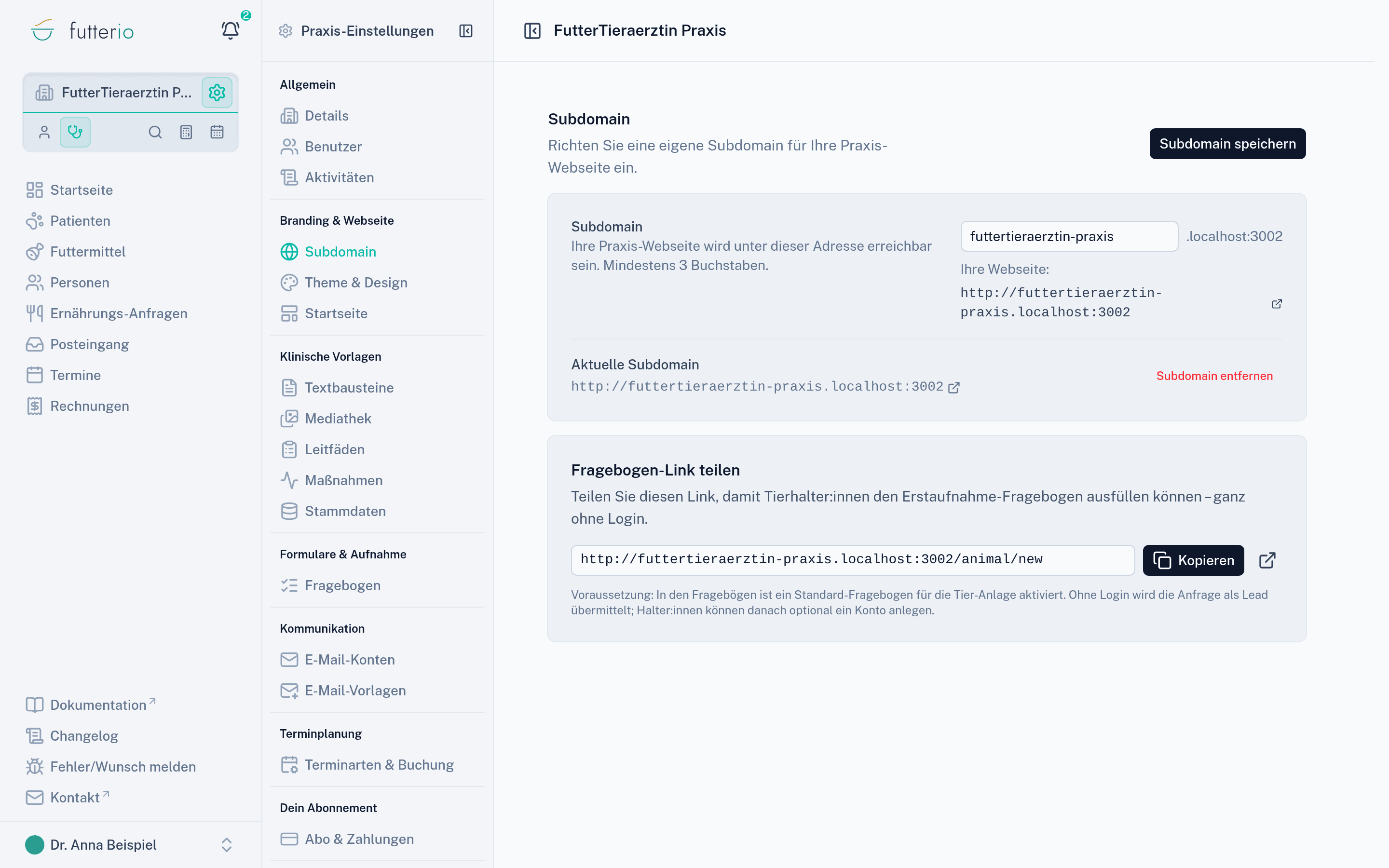This screenshot has width=1389, height=868.
Task: Open Leitfäden
Action: point(323,449)
